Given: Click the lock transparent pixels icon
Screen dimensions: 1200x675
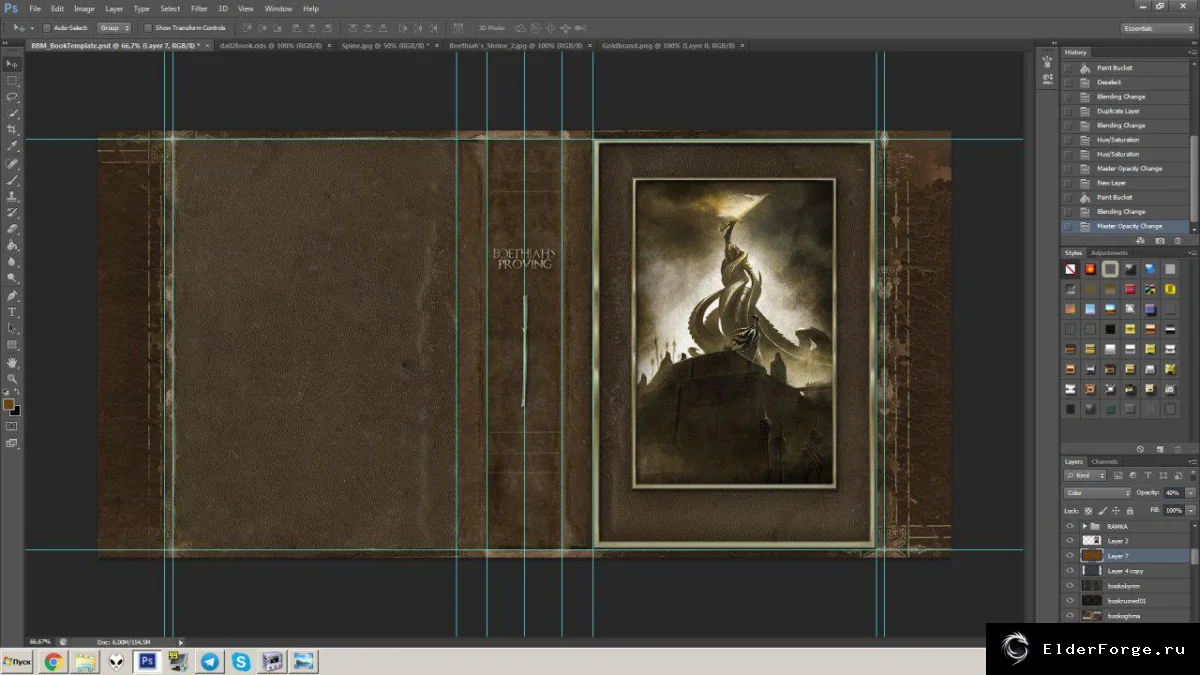Looking at the screenshot, I should 1086,510.
